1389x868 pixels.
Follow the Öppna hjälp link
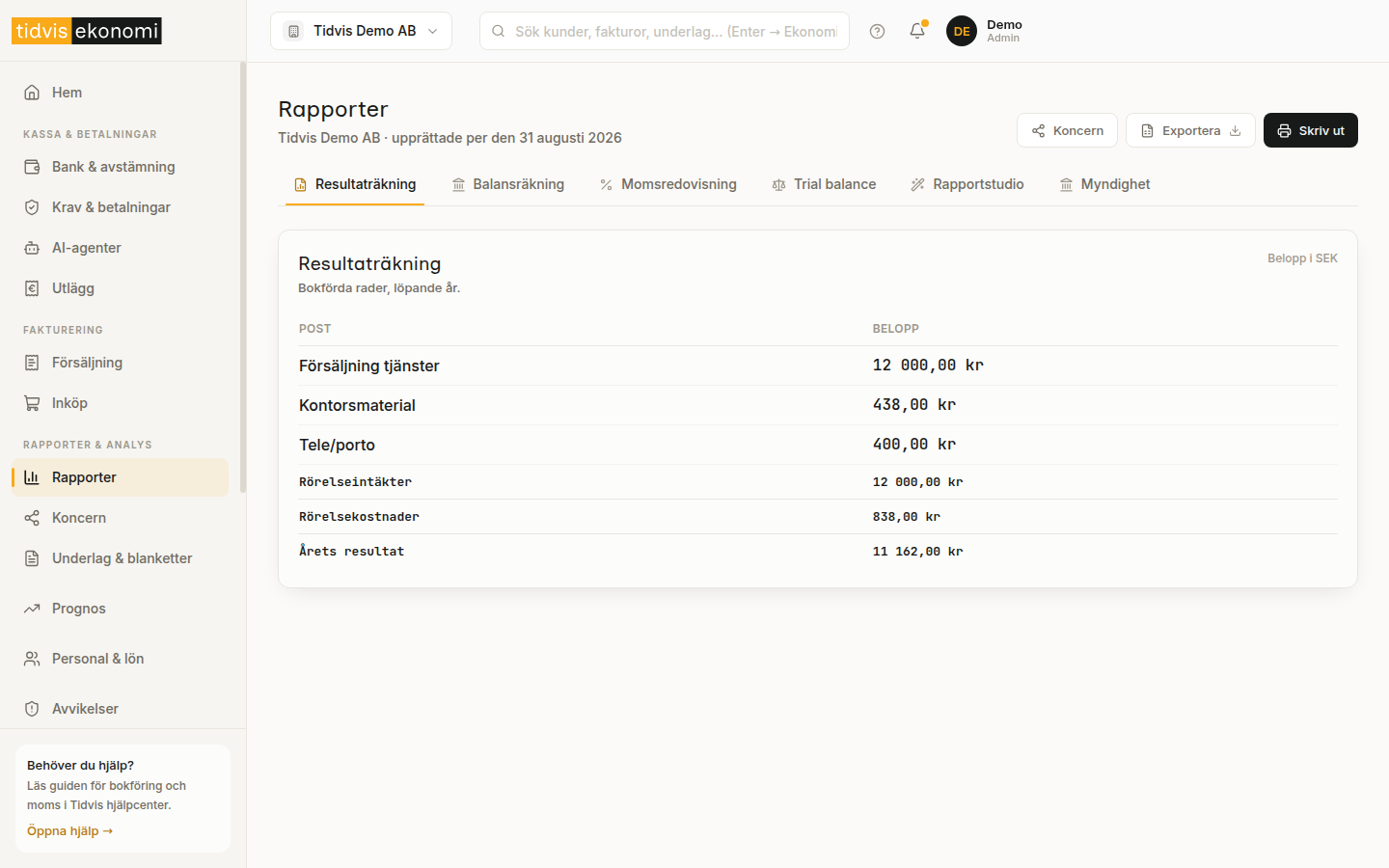point(69,831)
